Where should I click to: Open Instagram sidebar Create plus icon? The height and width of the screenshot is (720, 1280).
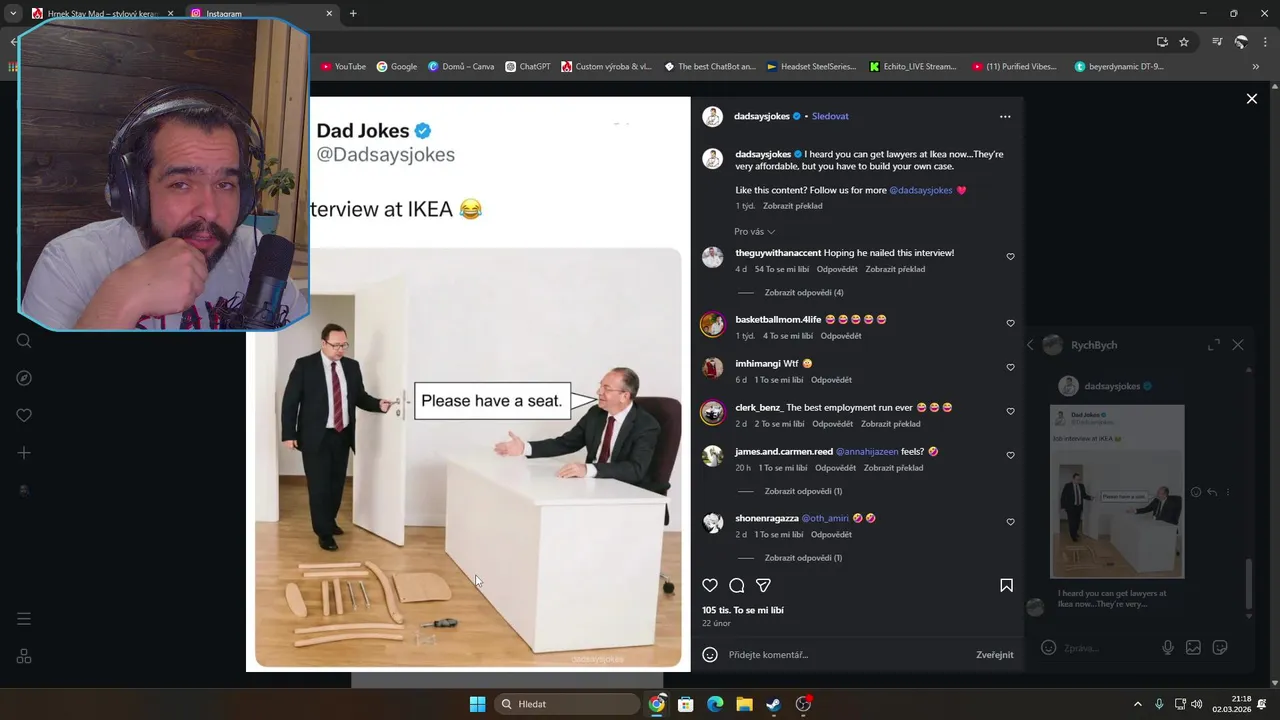click(24, 453)
